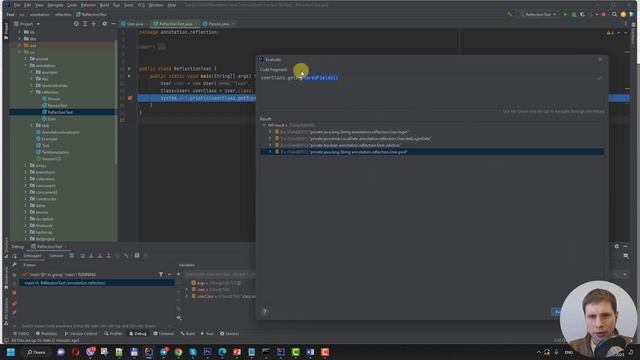Image resolution: width=640 pixels, height=360 pixels.
Task: Click the Locate/Select Opened File icon in Project panel
Action: (76, 24)
